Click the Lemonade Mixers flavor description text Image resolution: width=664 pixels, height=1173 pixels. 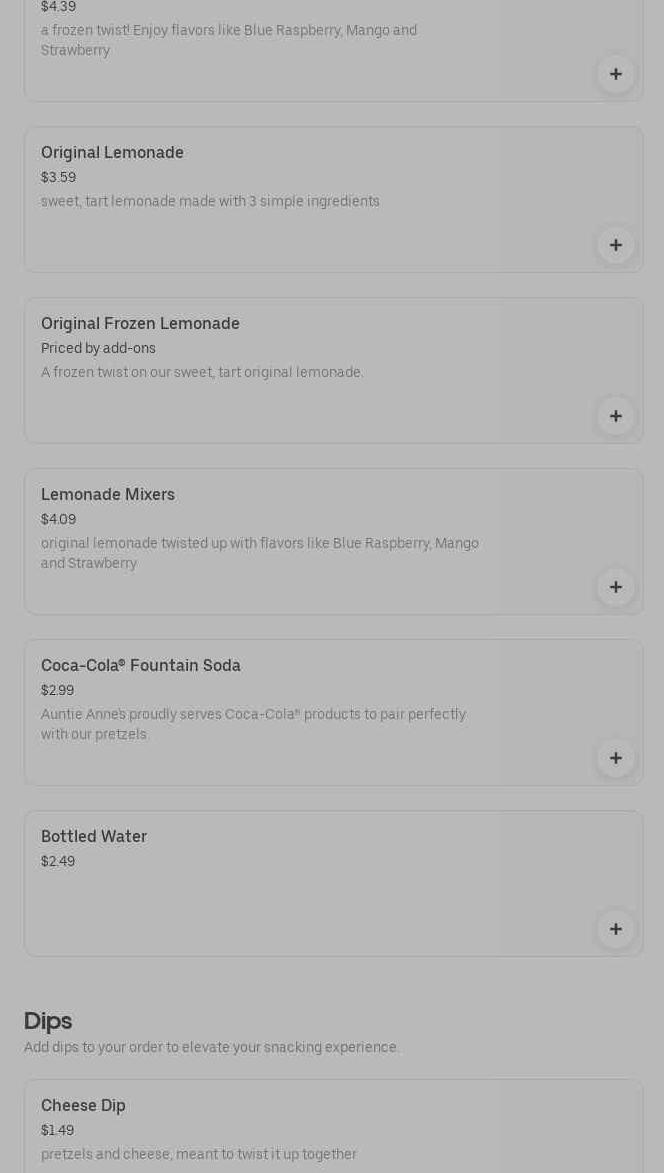pyautogui.click(x=260, y=553)
